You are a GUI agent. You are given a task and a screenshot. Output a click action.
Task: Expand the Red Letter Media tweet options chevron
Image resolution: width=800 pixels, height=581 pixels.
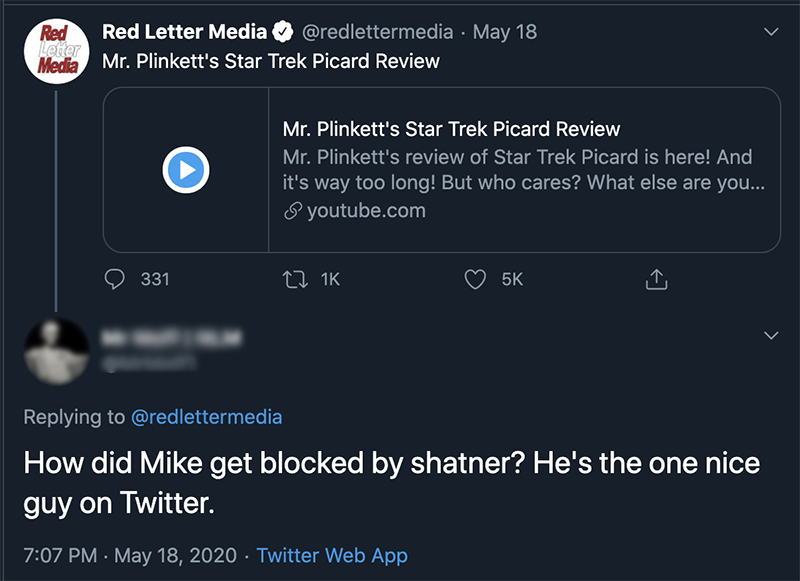tap(771, 32)
